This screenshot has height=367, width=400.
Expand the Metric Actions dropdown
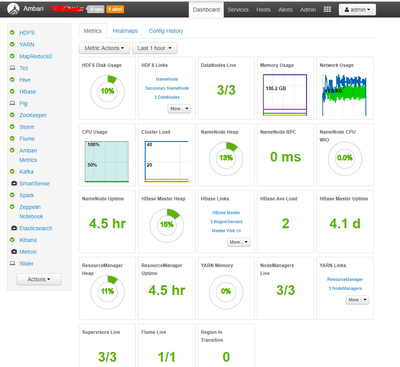(104, 48)
